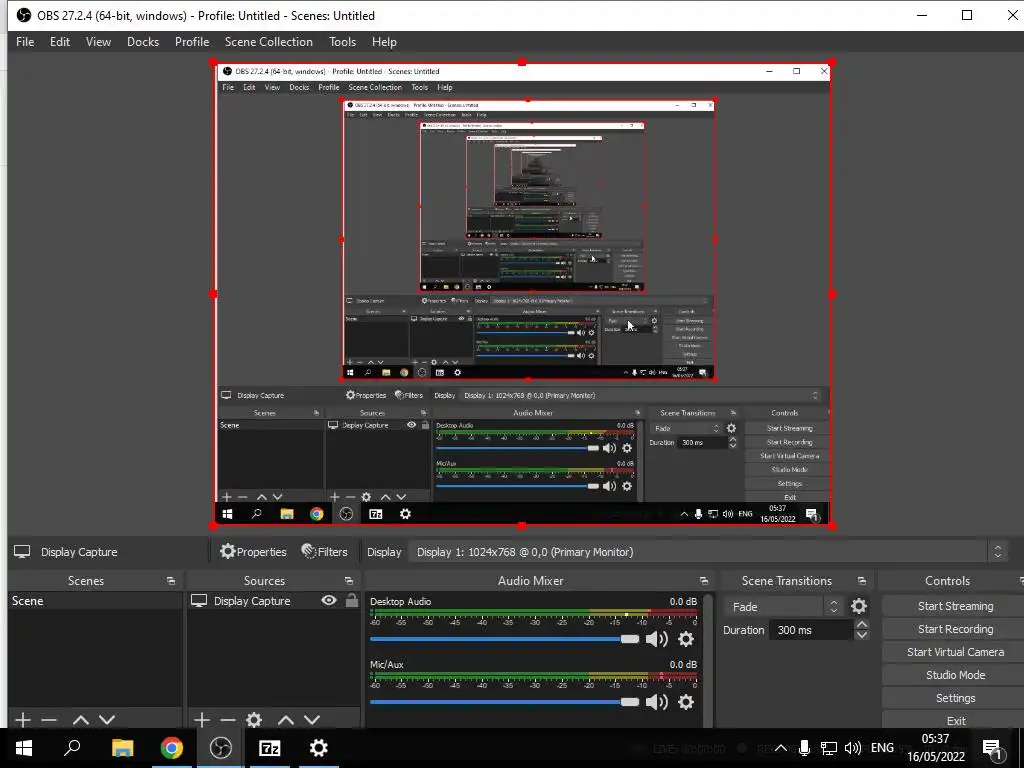Open the Windows Start menu
This screenshot has height=768, width=1024.
(x=24, y=748)
